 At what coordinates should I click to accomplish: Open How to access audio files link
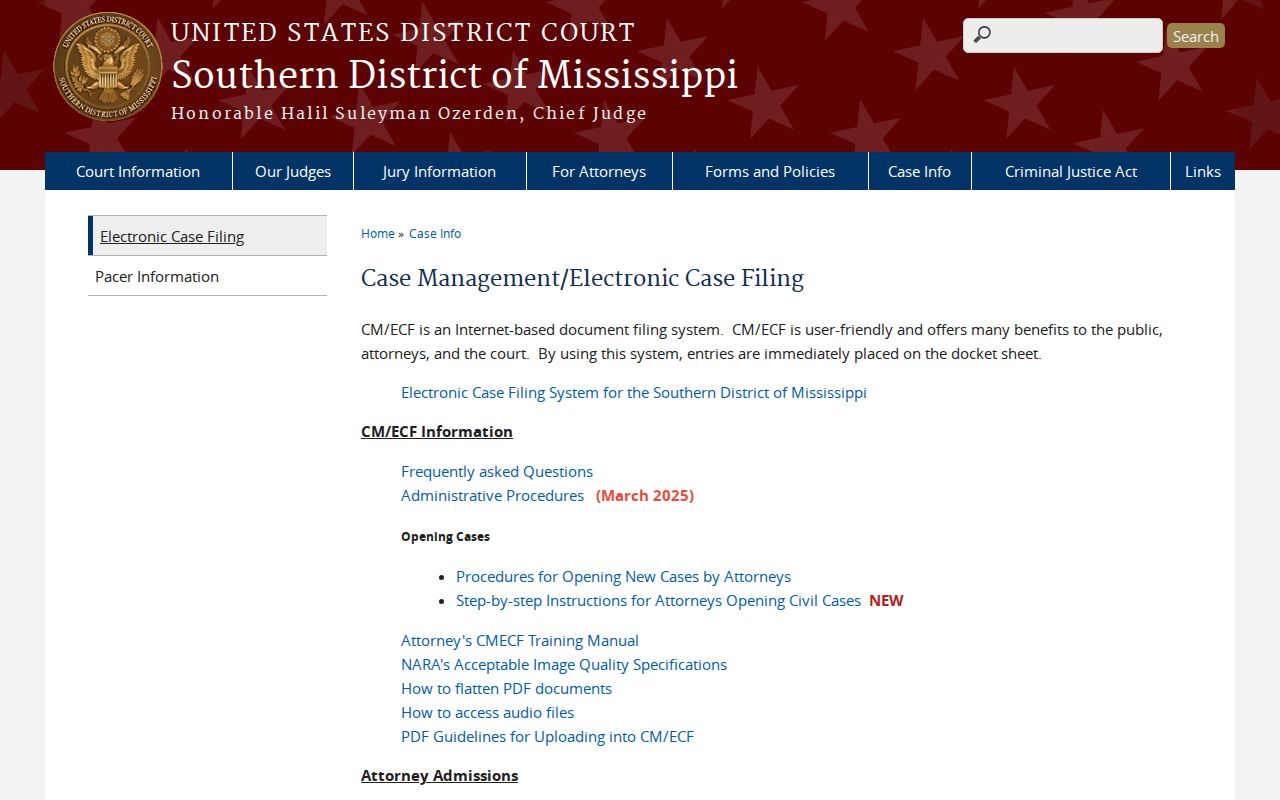(x=488, y=712)
